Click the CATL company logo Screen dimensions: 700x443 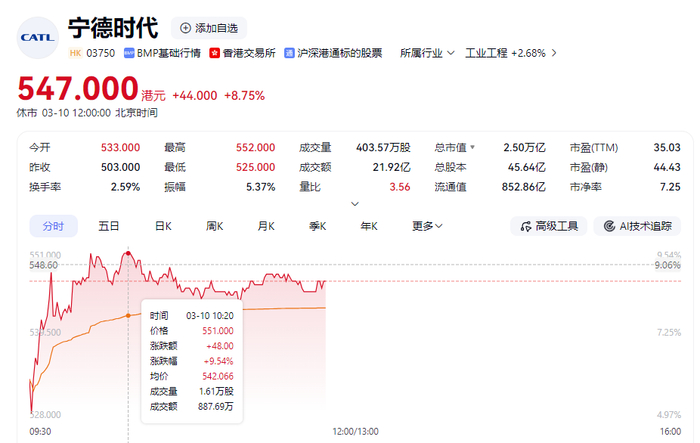pyautogui.click(x=38, y=38)
